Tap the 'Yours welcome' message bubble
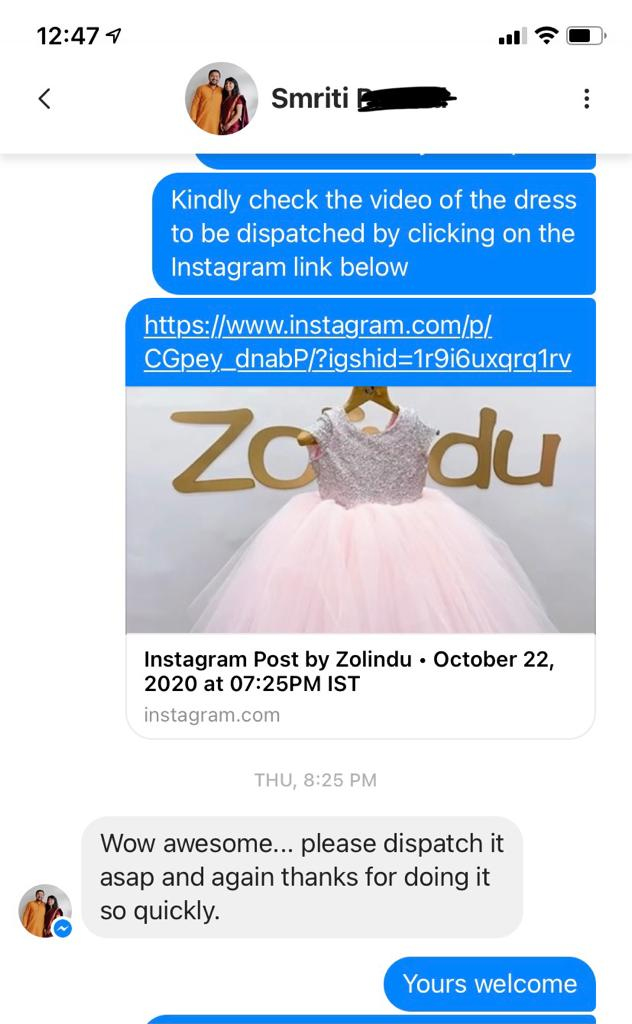Screen dimensions: 632x1024 (x=490, y=984)
